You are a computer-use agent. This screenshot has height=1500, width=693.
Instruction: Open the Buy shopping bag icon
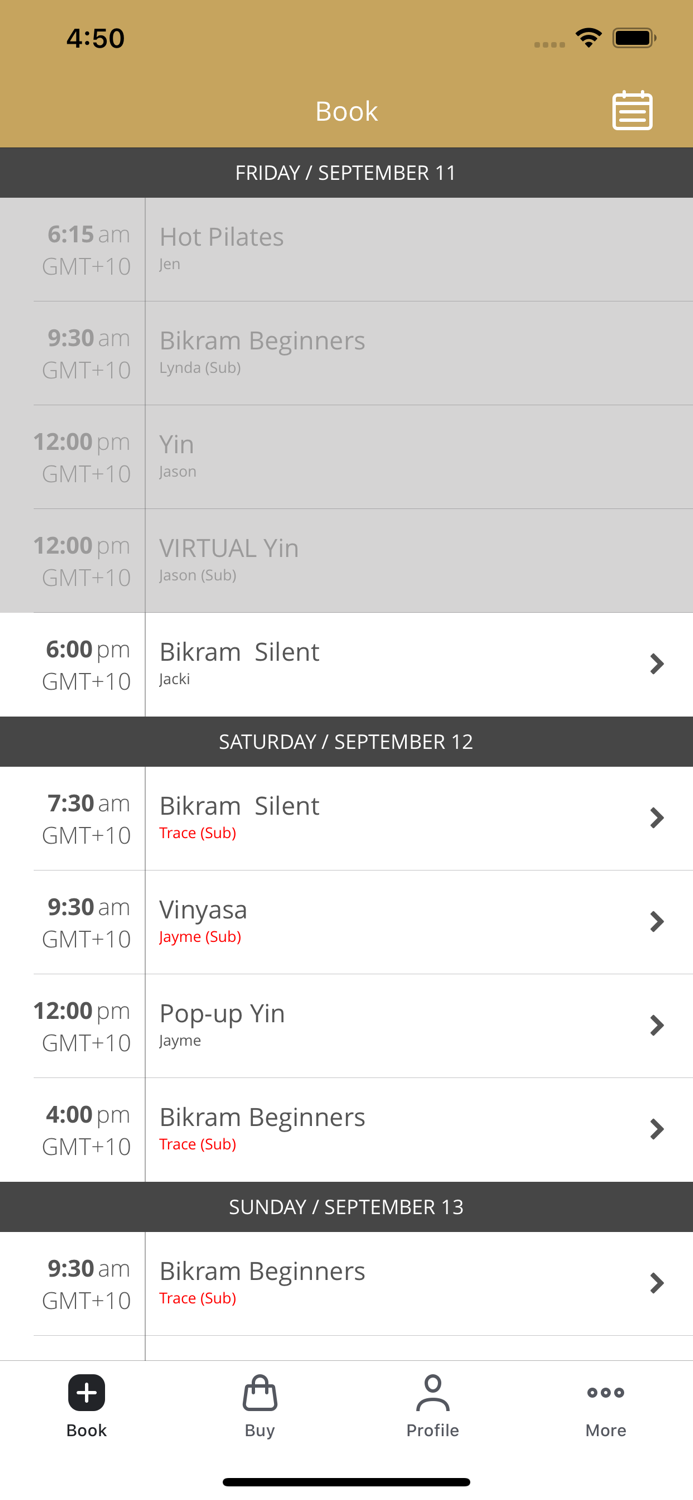coord(260,1392)
